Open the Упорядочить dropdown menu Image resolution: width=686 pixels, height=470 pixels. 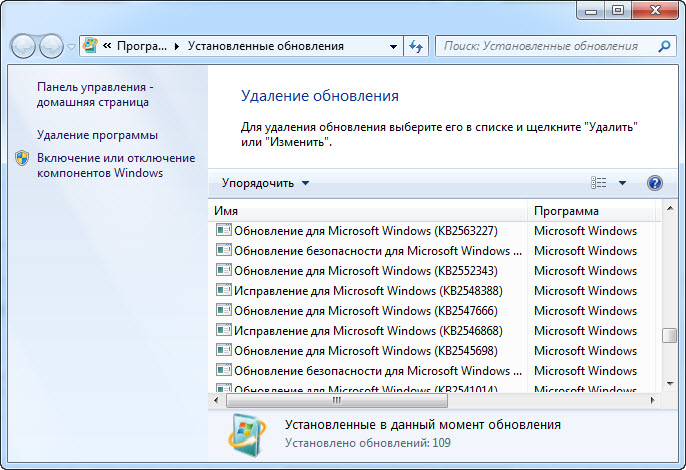click(265, 183)
